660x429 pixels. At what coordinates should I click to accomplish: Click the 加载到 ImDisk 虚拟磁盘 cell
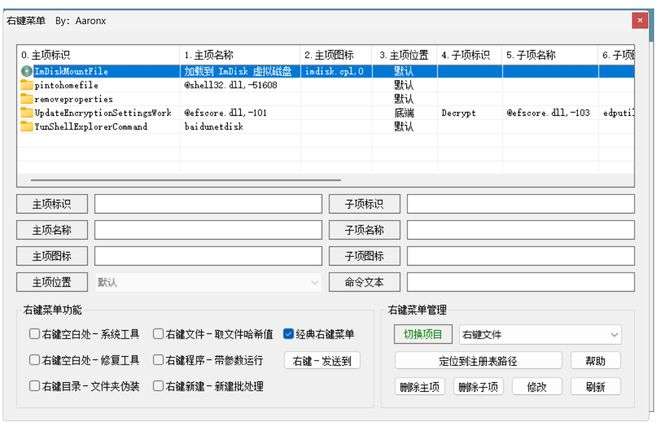238,71
